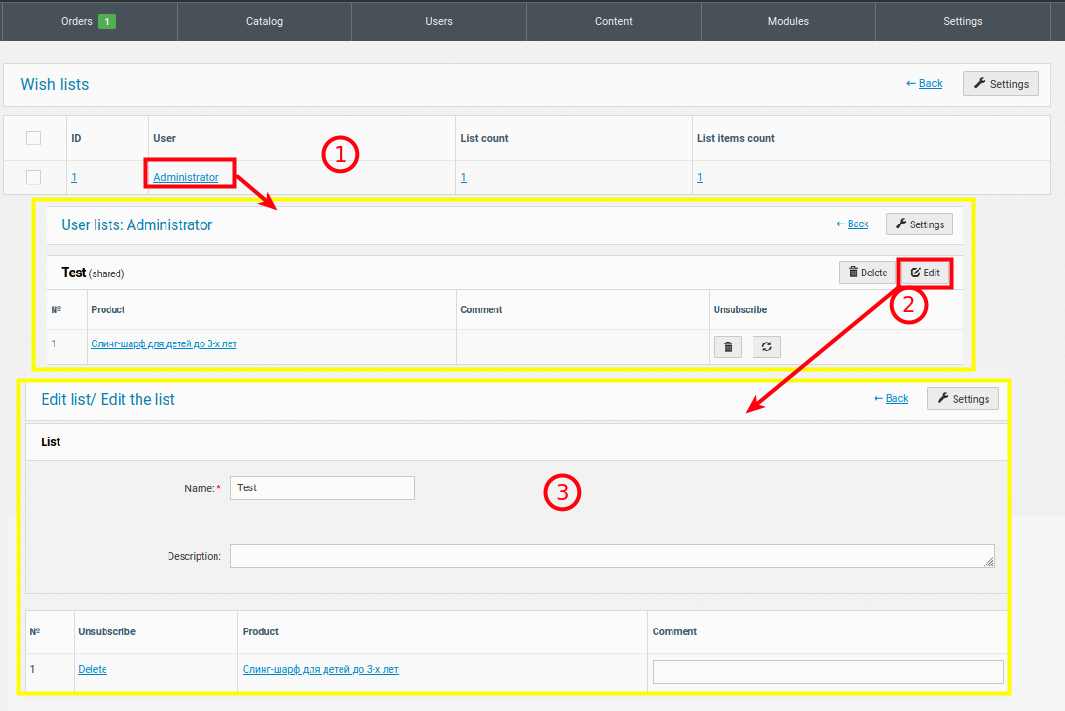Open the Content menu
The height and width of the screenshot is (711, 1065).
click(613, 21)
